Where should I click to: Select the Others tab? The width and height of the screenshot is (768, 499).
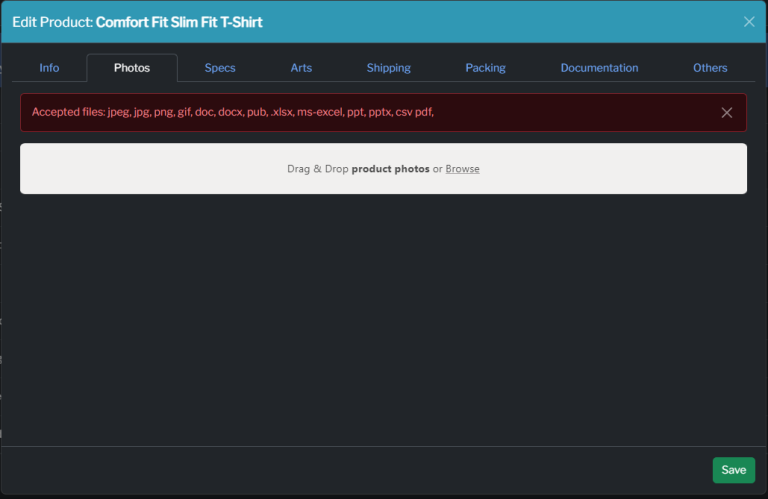(x=710, y=68)
